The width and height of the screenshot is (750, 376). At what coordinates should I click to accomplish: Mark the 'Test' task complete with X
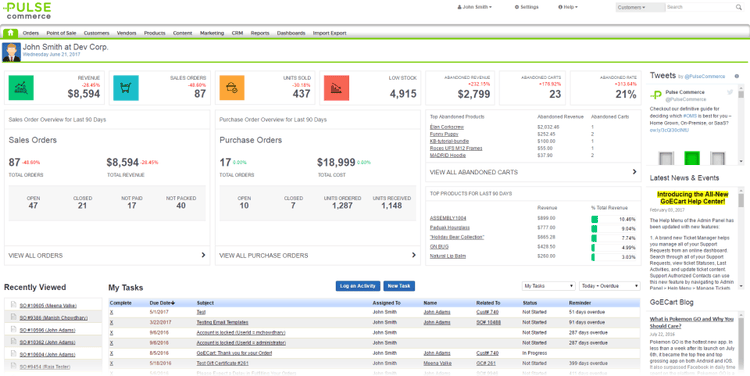coord(111,312)
